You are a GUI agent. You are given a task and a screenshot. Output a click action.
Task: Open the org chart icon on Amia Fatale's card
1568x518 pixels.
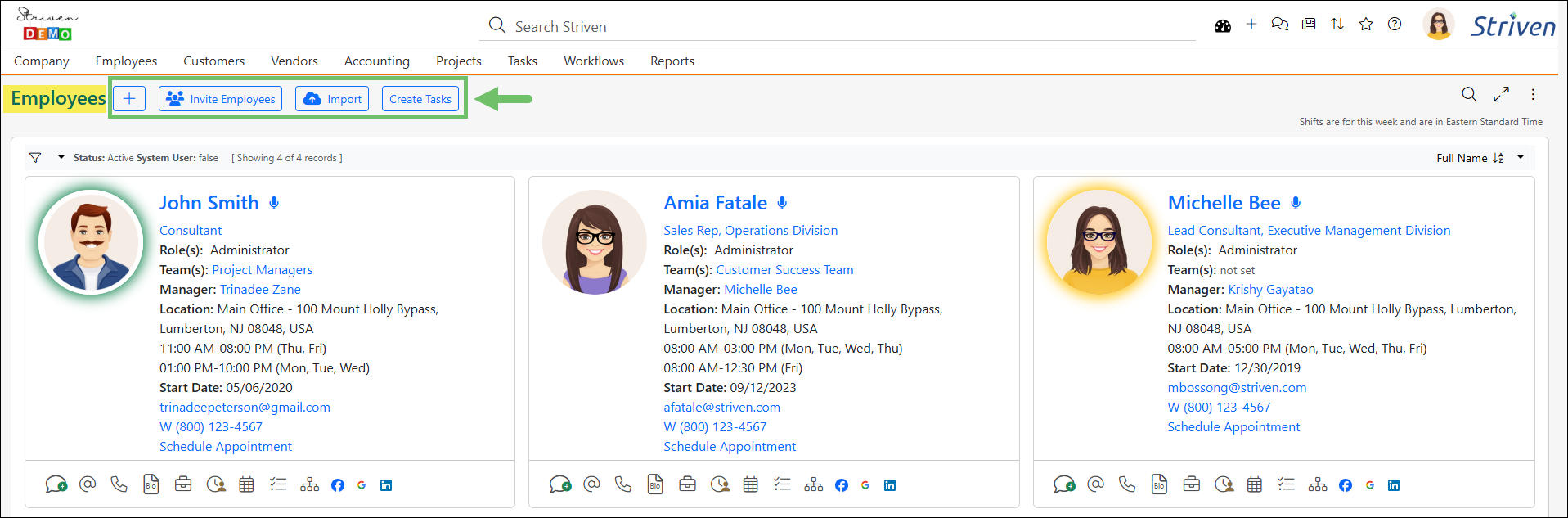pos(814,484)
